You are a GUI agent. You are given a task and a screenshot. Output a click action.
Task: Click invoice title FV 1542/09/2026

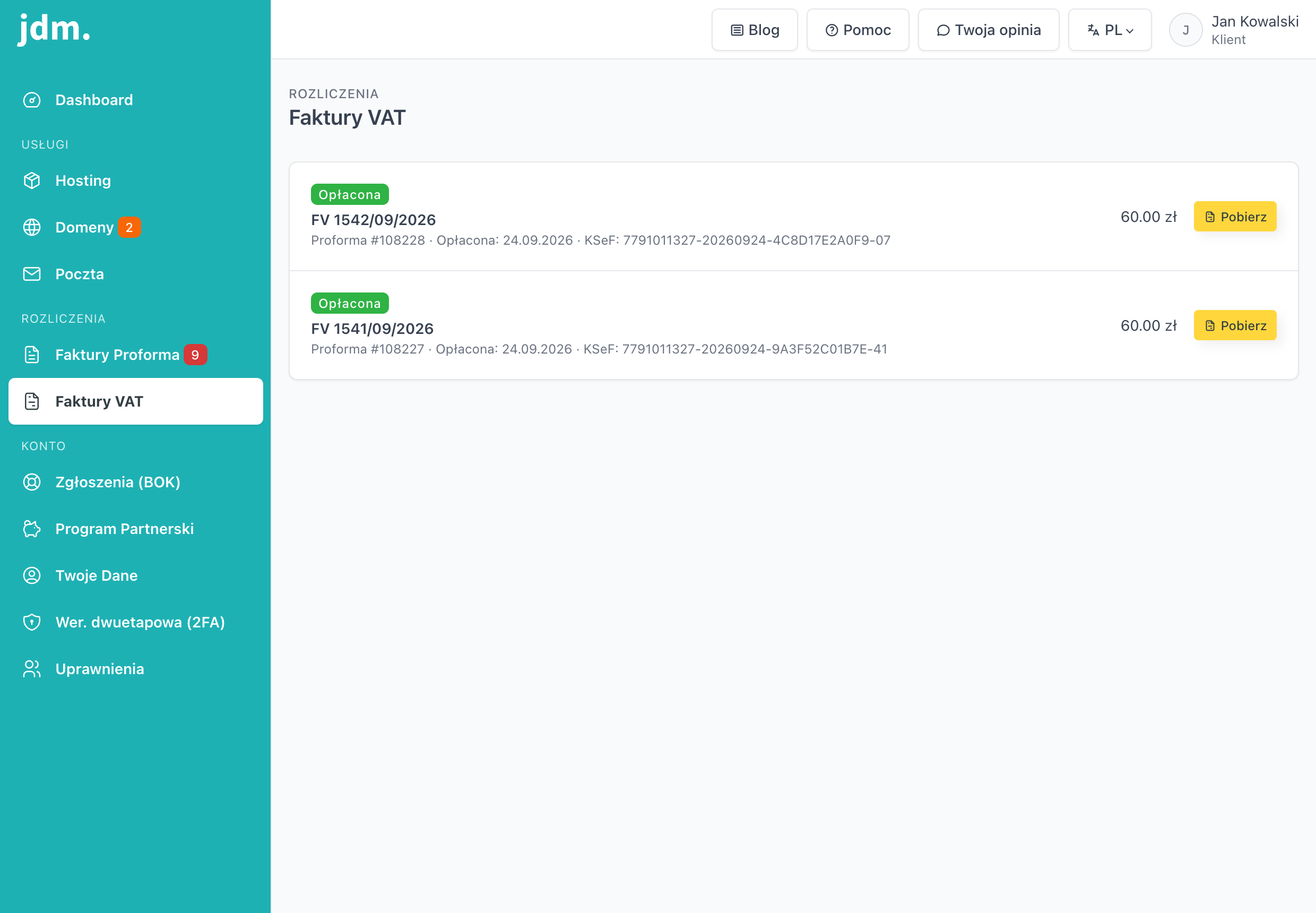point(374,220)
